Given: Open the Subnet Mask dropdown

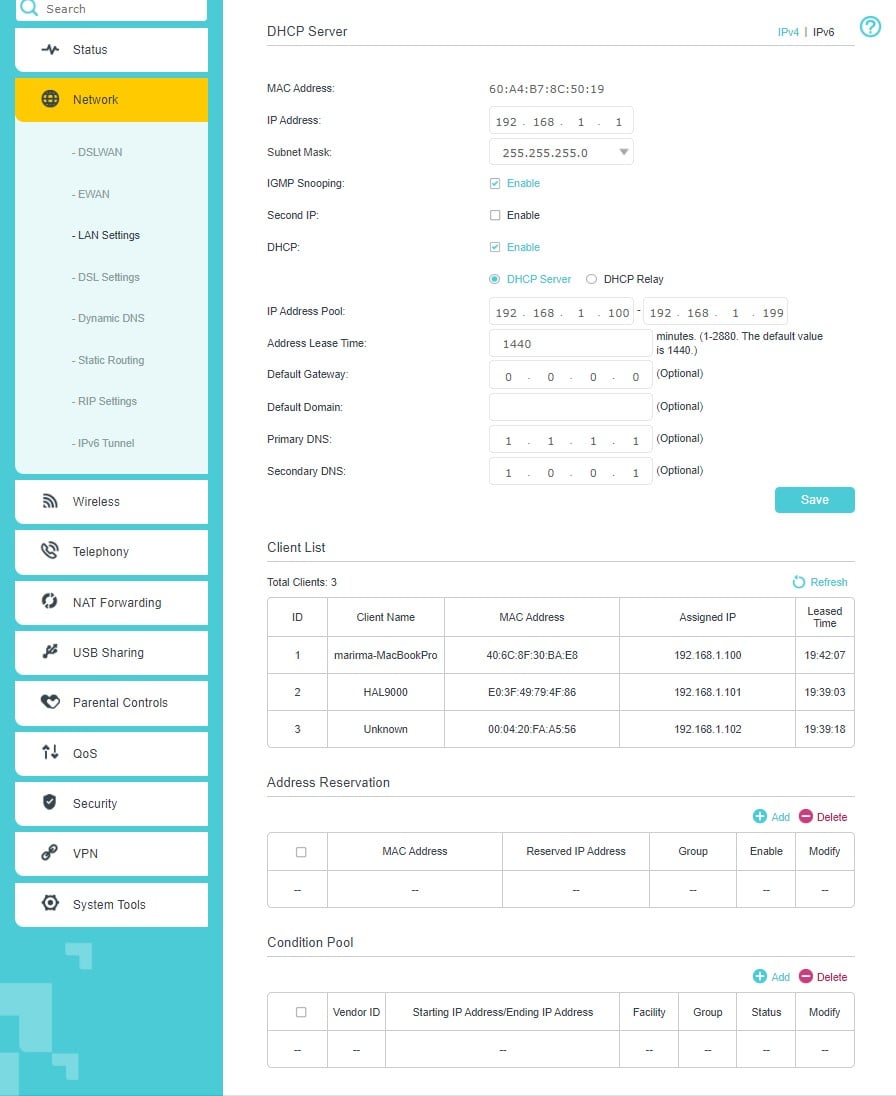Looking at the screenshot, I should pos(561,152).
